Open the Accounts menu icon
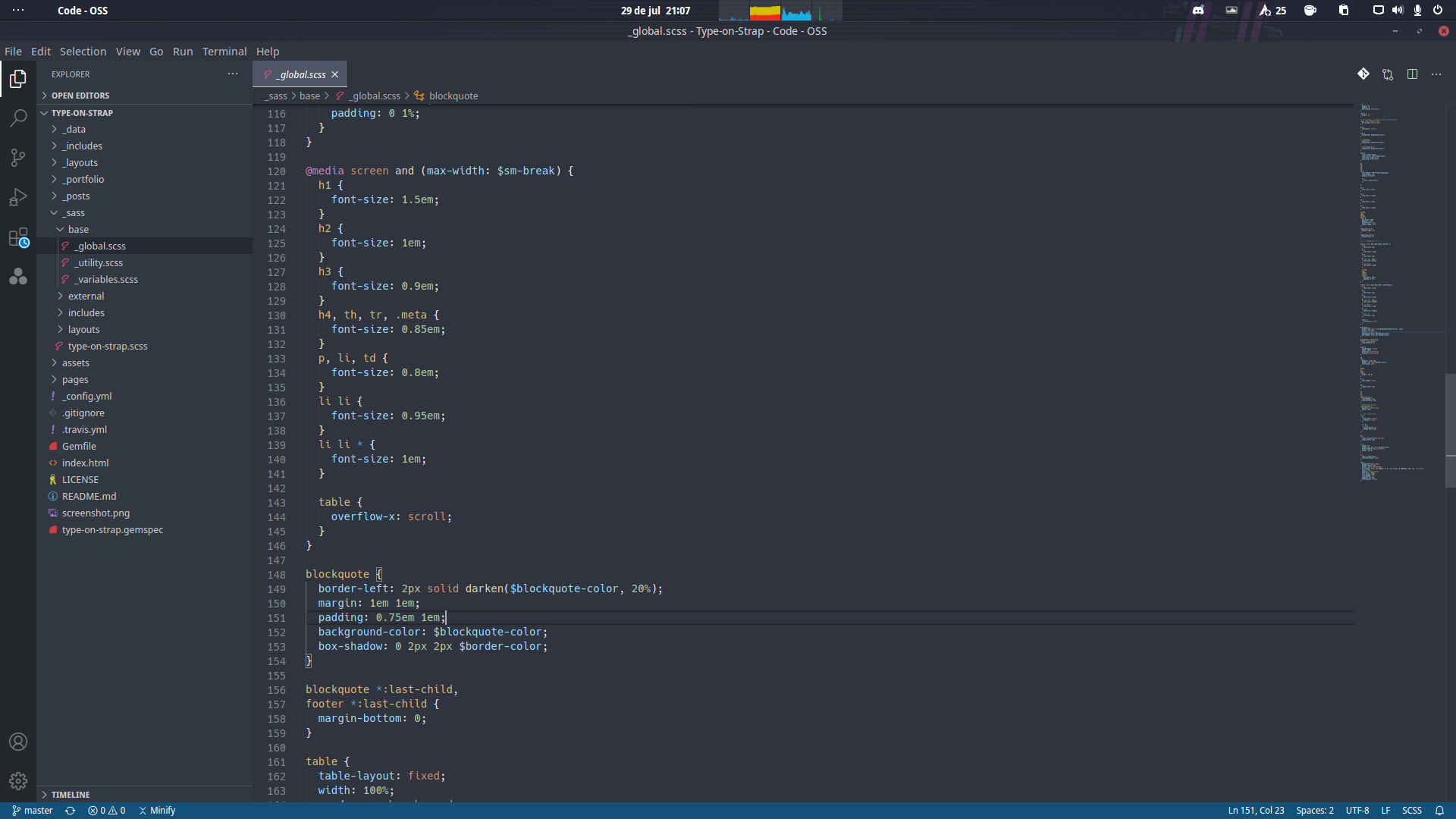Screen dimensions: 1456x819 tap(18, 742)
